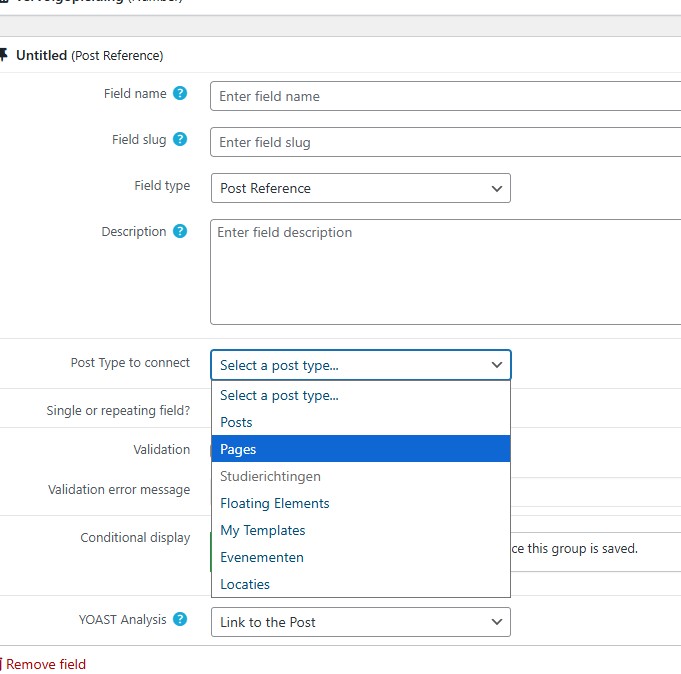The width and height of the screenshot is (681, 674).
Task: Click the help icon next to Field name
Action: [180, 94]
